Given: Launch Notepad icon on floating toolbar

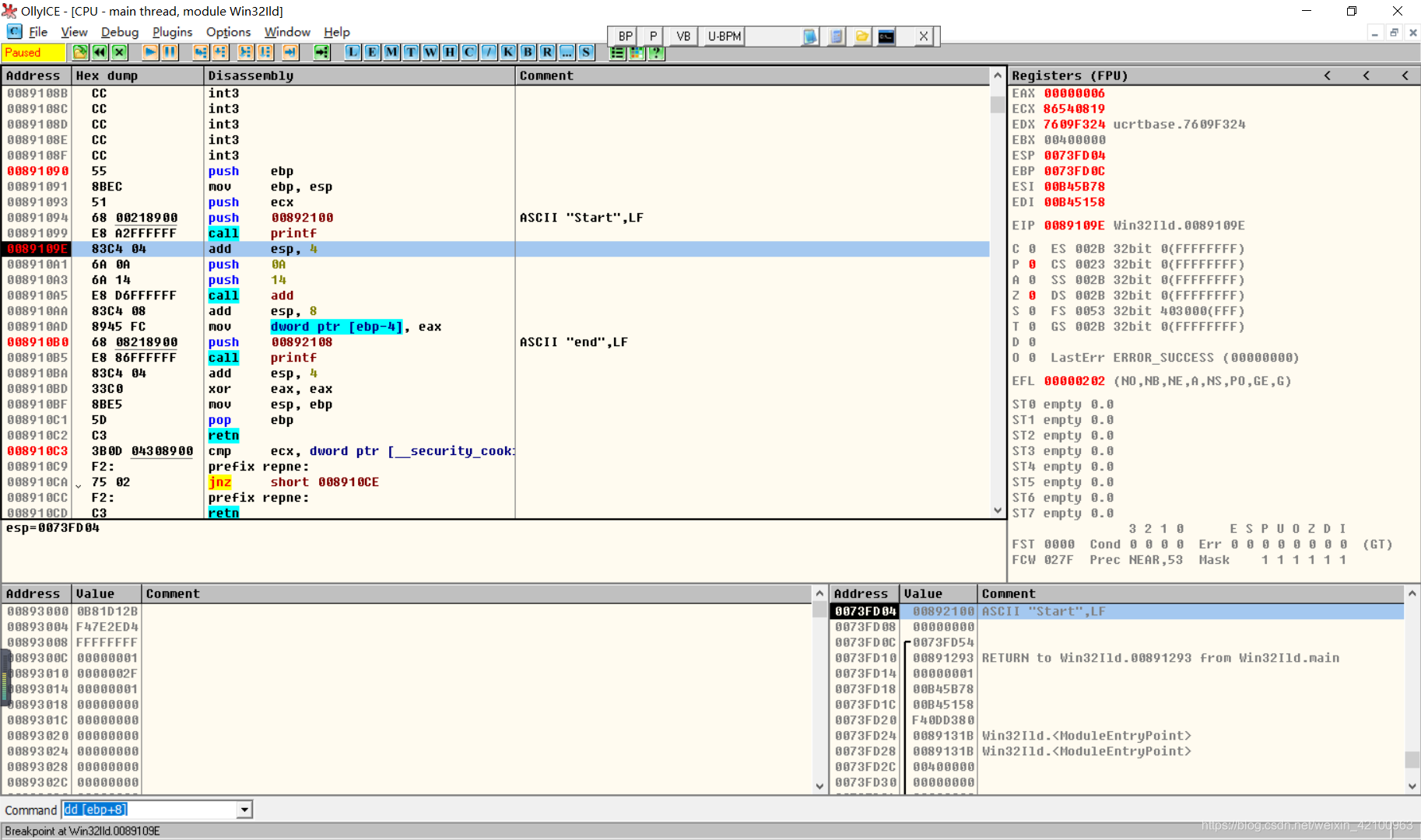Looking at the screenshot, I should tap(810, 36).
